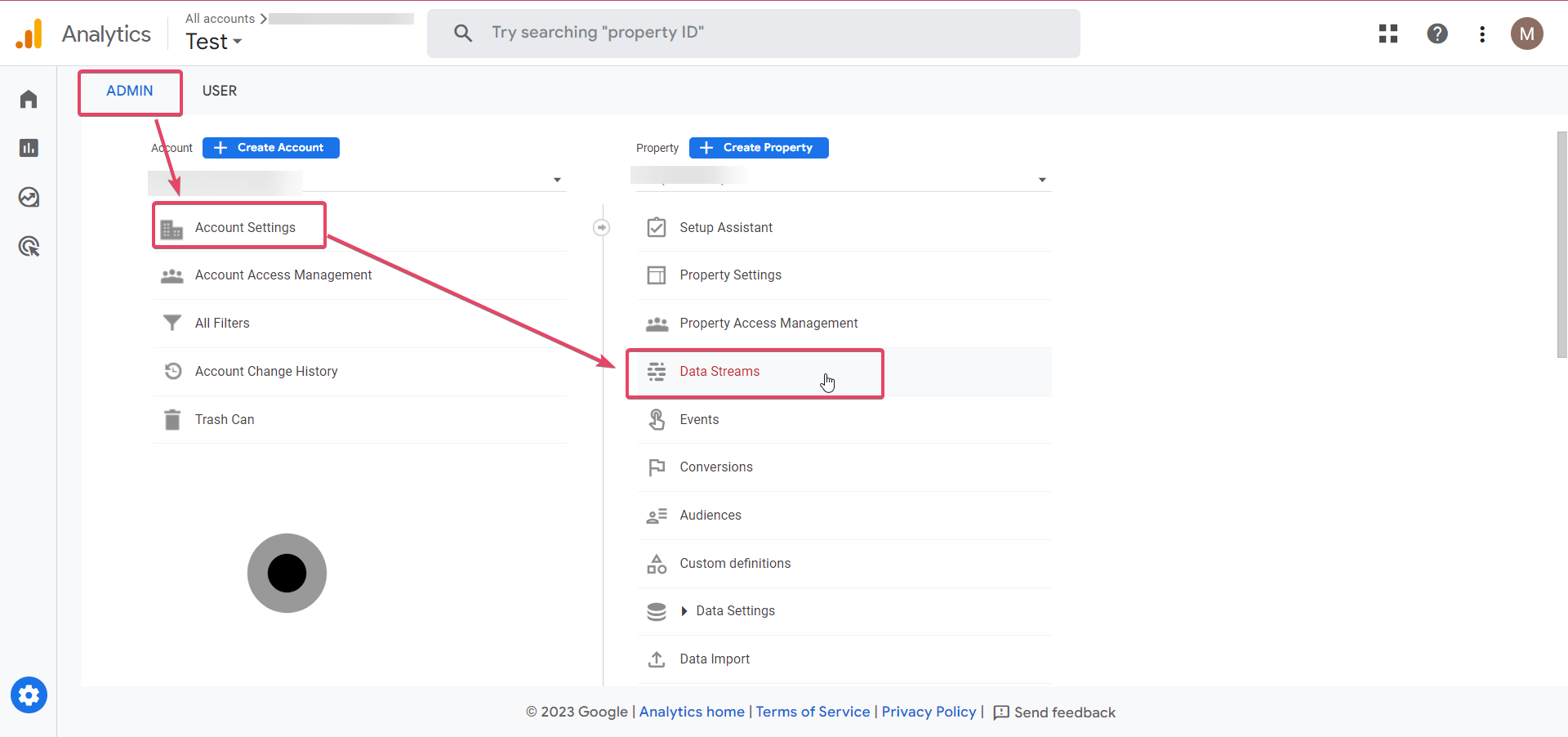
Task: Switch to the ADMIN tab
Action: [130, 91]
